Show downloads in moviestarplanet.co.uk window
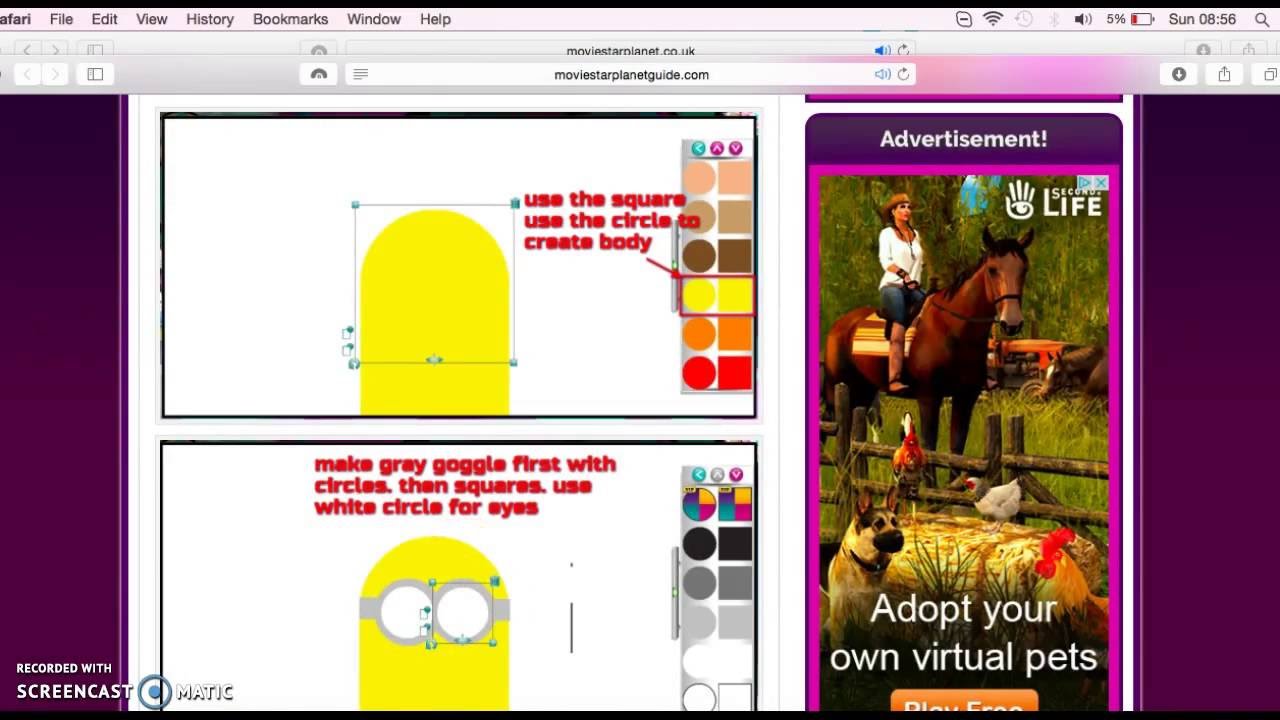The image size is (1280, 720). 1204,50
